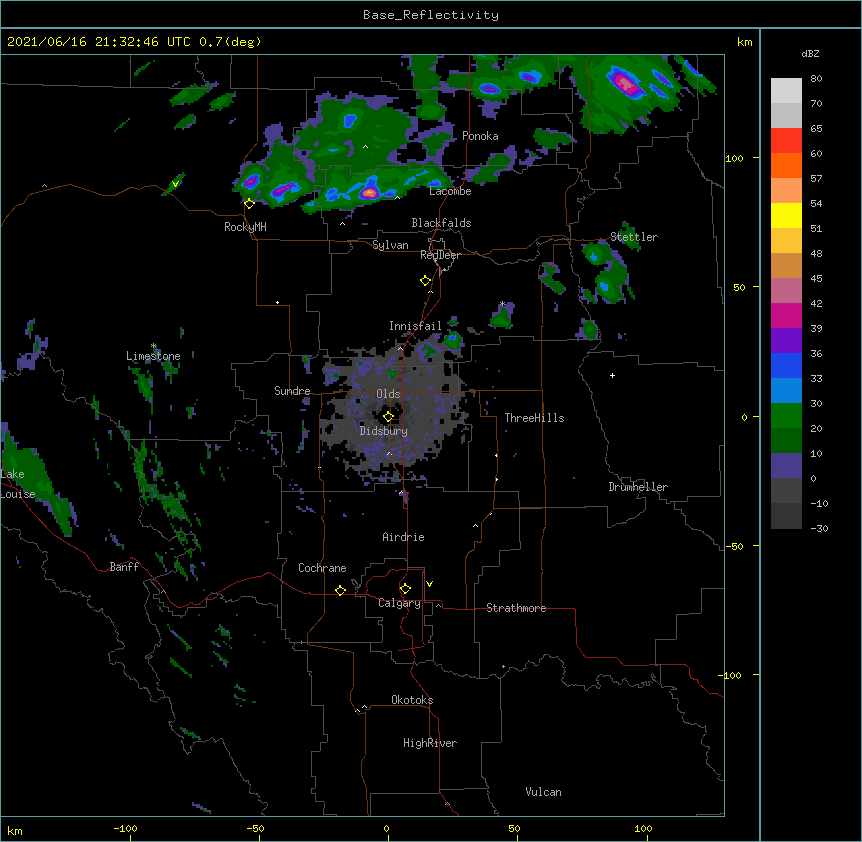Click the Strathmore map label

516,608
